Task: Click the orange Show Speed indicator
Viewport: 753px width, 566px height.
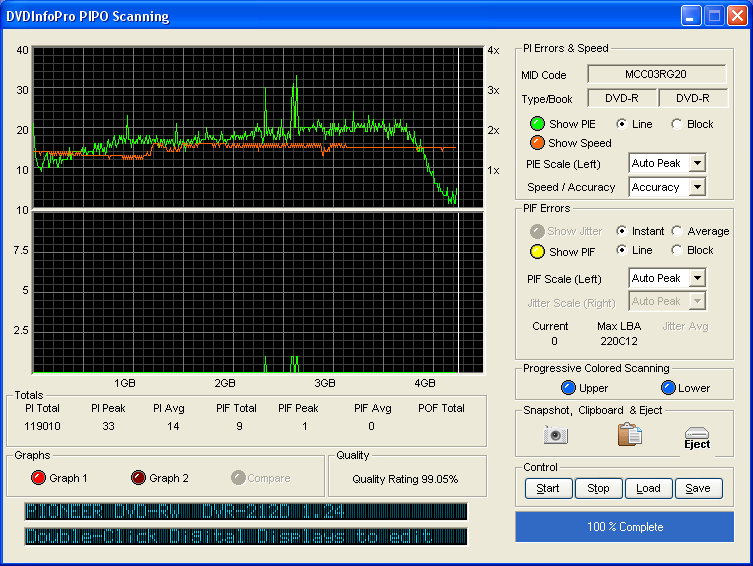Action: (x=537, y=143)
